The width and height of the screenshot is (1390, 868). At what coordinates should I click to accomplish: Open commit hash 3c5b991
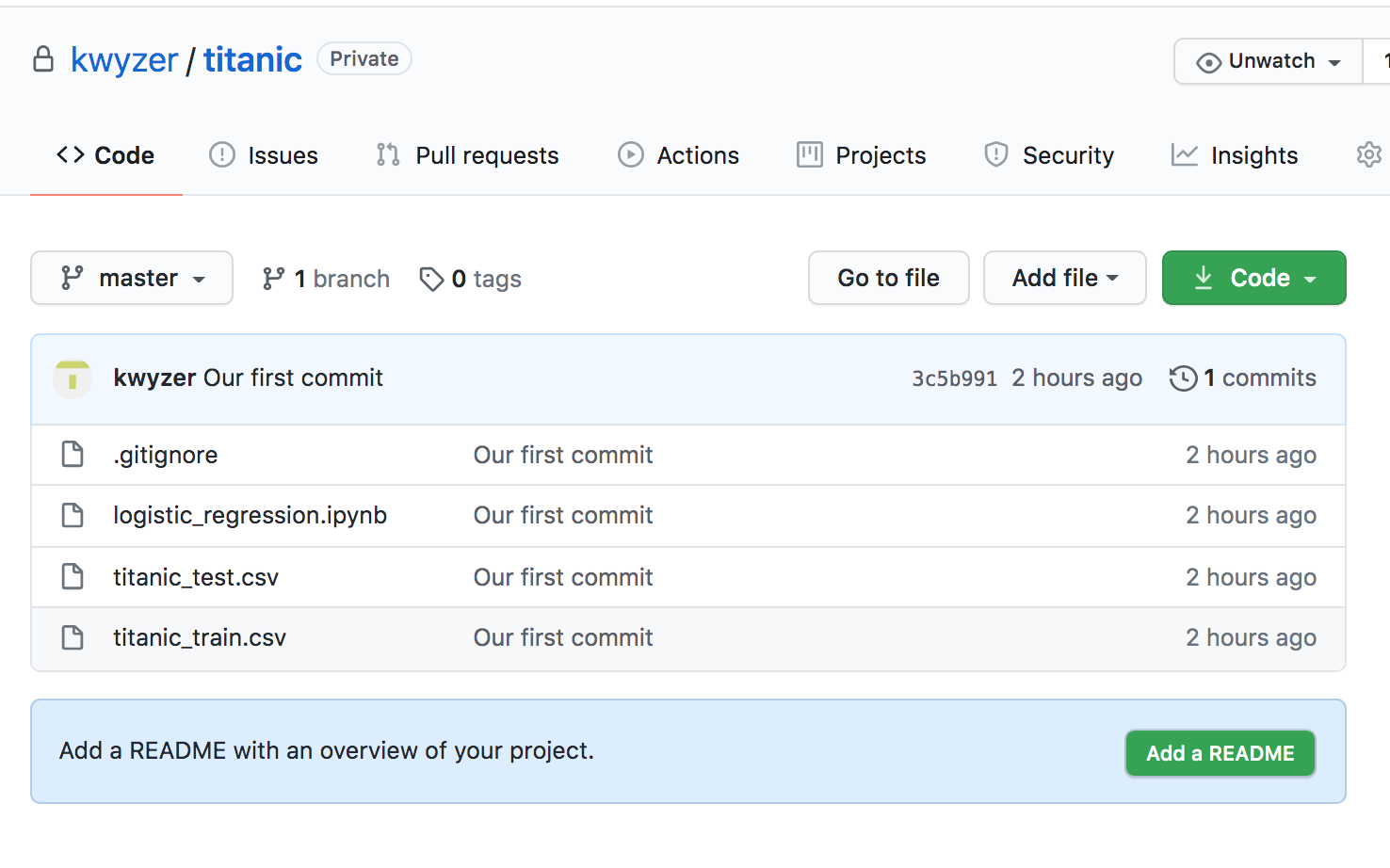(x=953, y=378)
